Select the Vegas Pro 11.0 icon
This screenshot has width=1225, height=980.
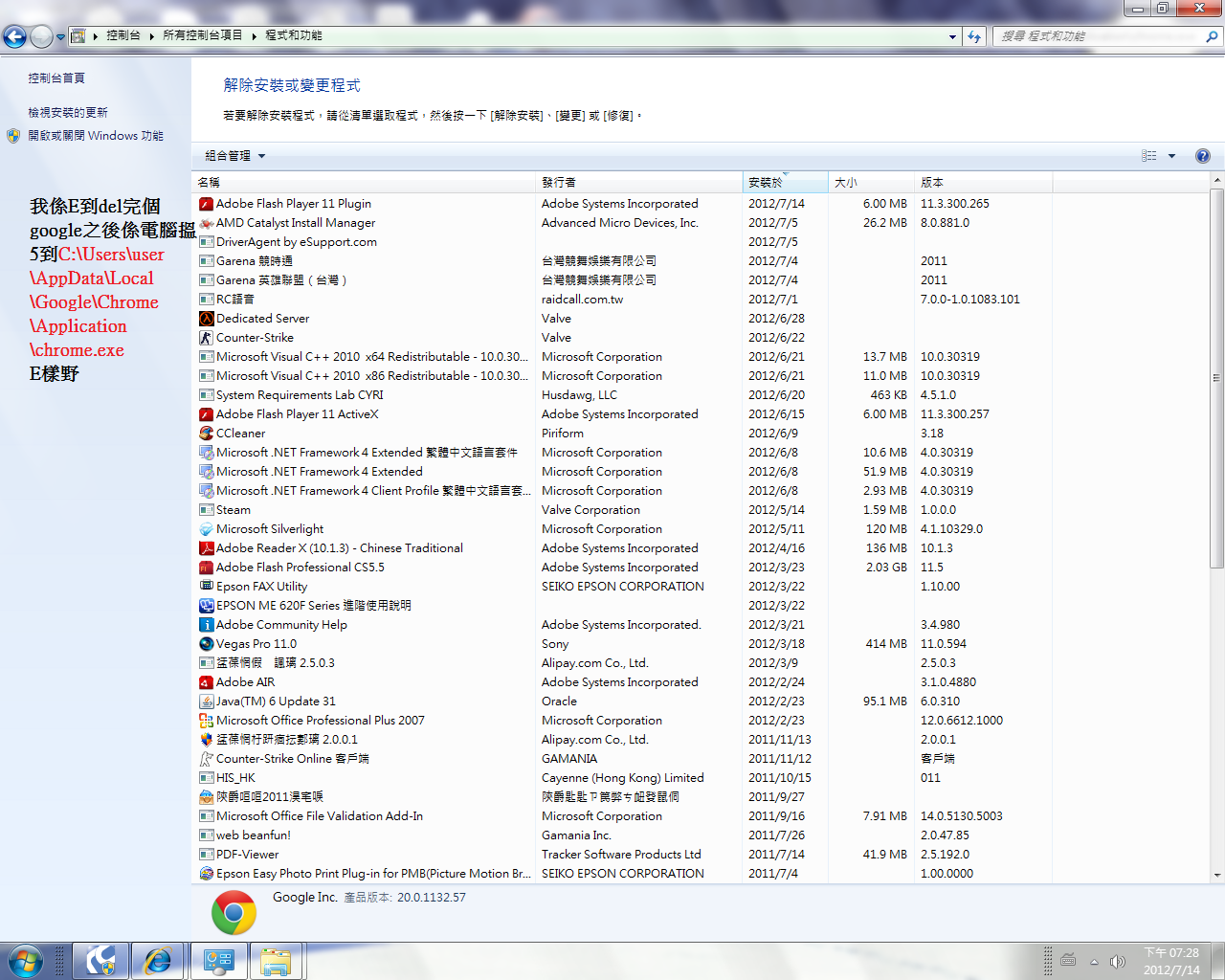(206, 644)
